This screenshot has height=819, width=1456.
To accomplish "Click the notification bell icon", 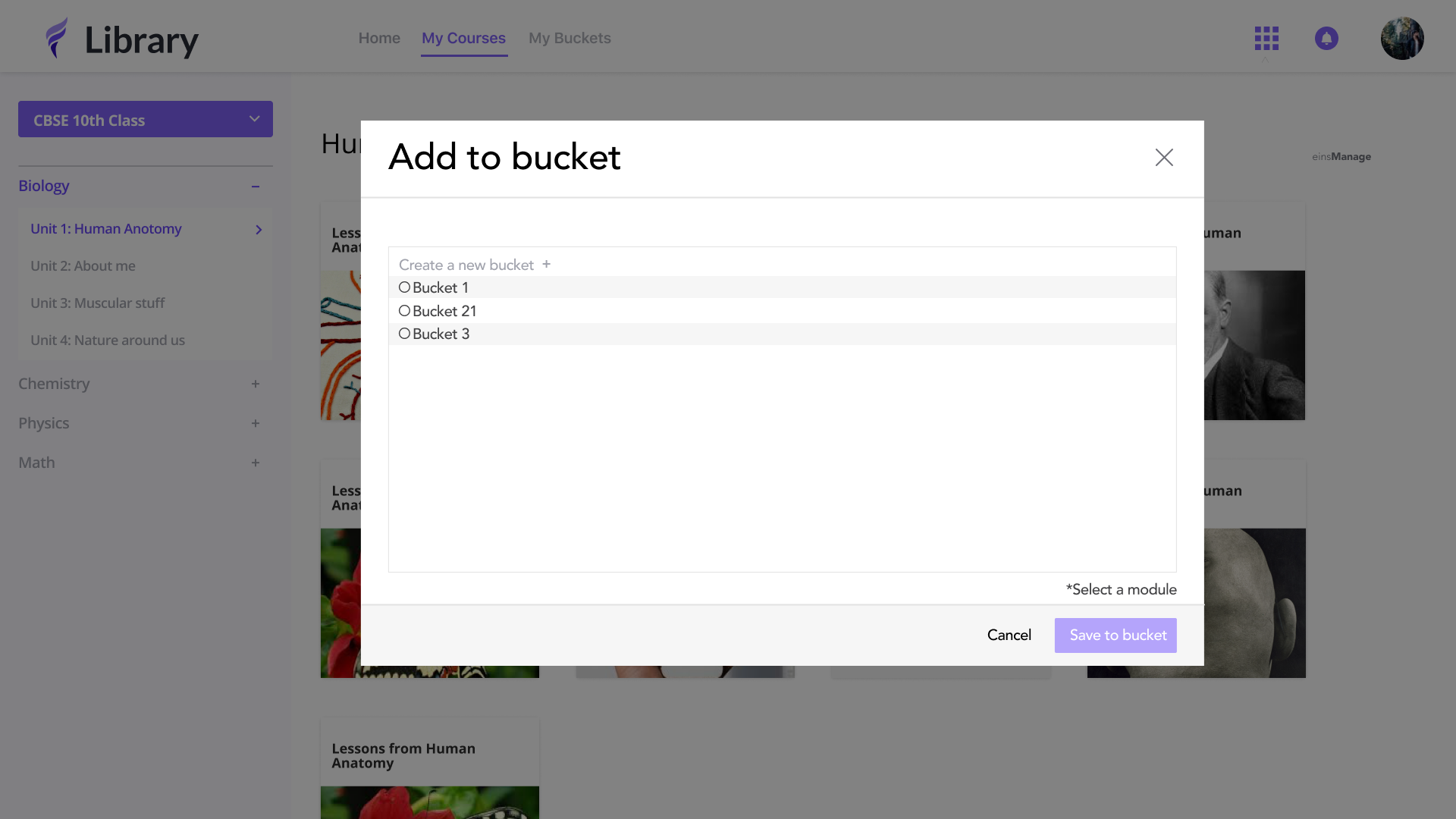I will tap(1326, 38).
